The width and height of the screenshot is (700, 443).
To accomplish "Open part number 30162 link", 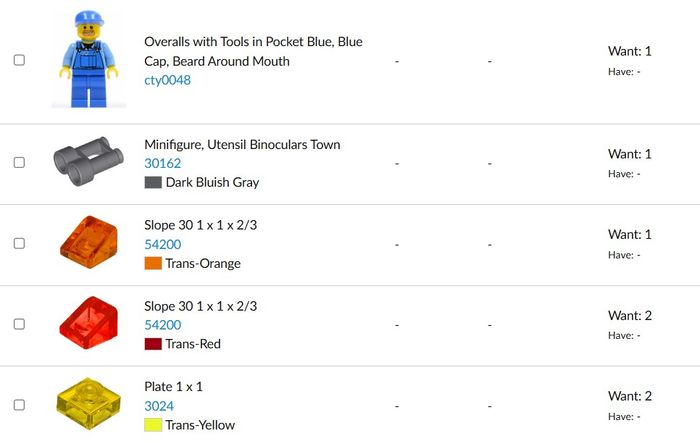I will tap(162, 163).
